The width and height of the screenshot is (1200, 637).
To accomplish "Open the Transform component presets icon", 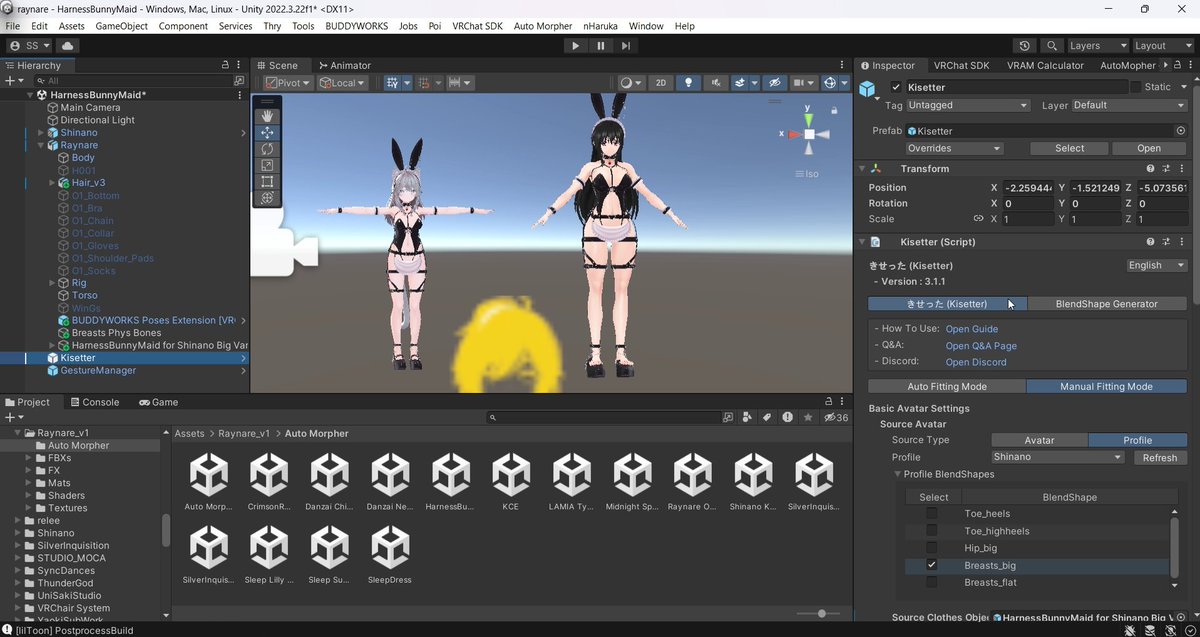I will click(1166, 169).
